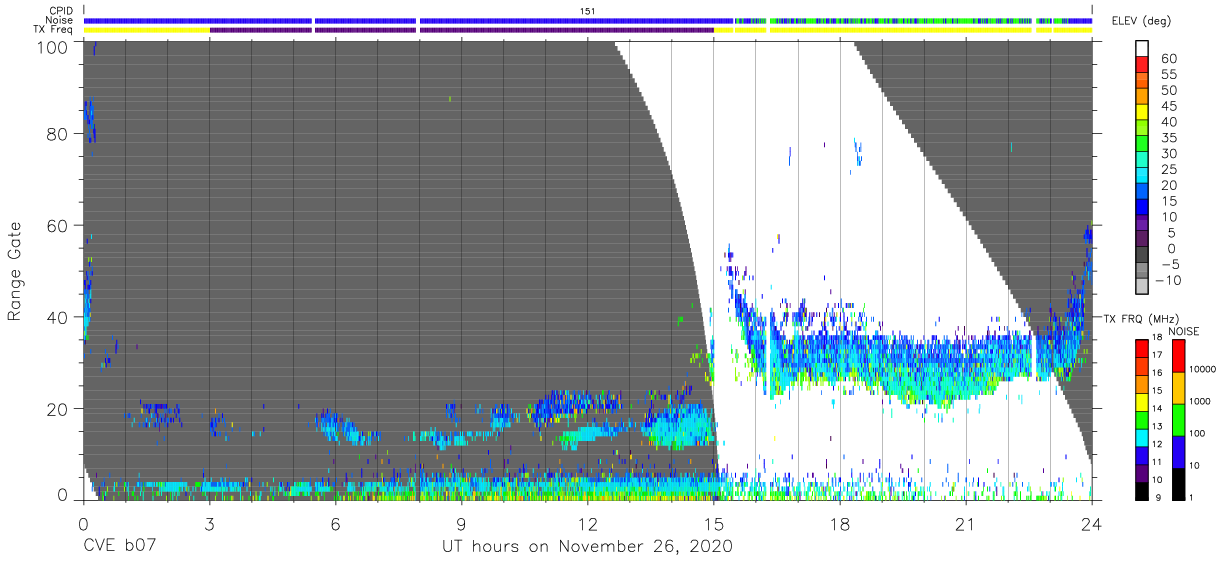
Task: Click the "60" tick on the Range Gate axis
Action: (59, 226)
